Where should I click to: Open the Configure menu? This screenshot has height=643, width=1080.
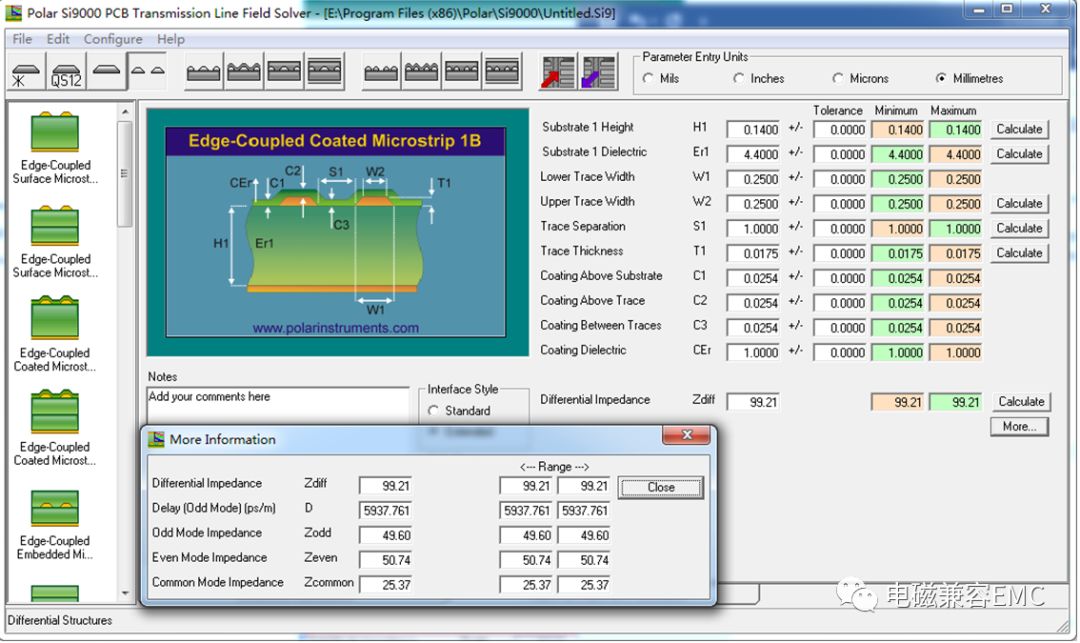point(113,39)
